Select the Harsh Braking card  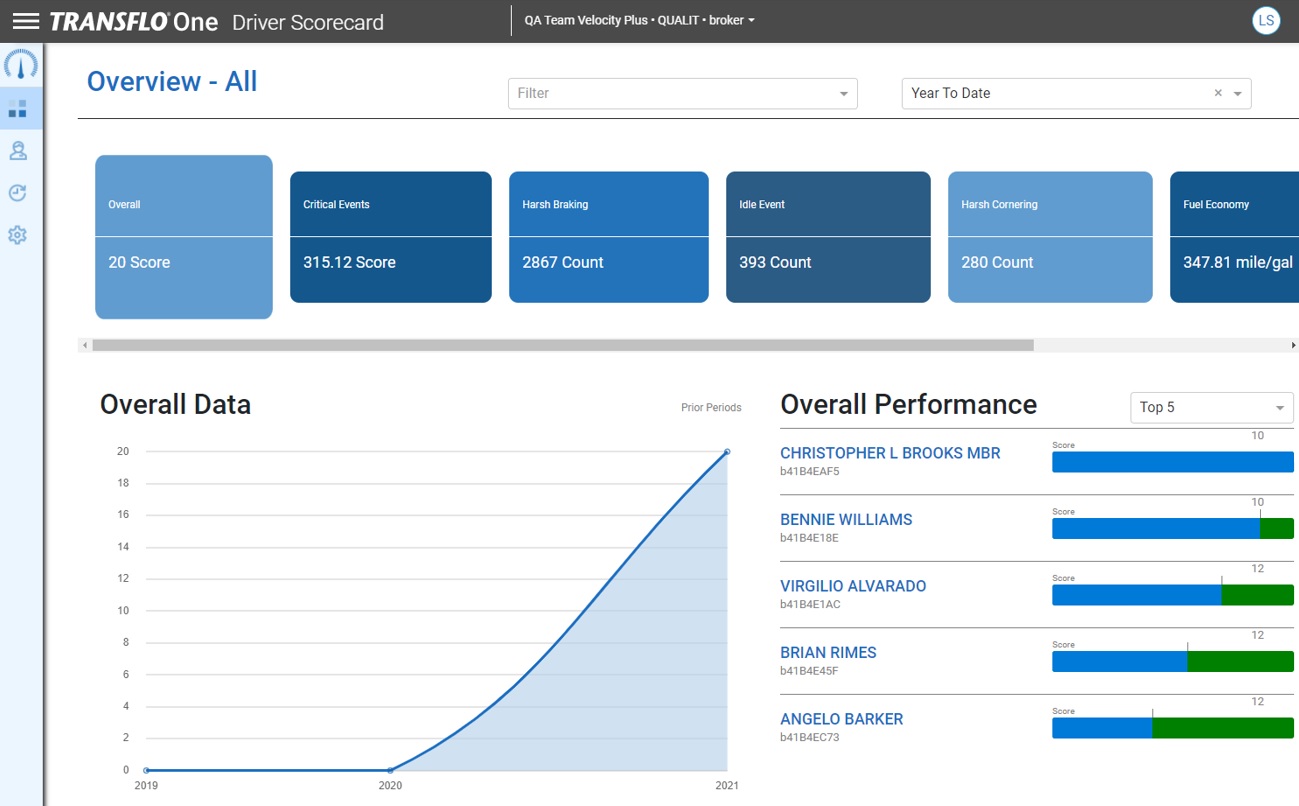(608, 237)
